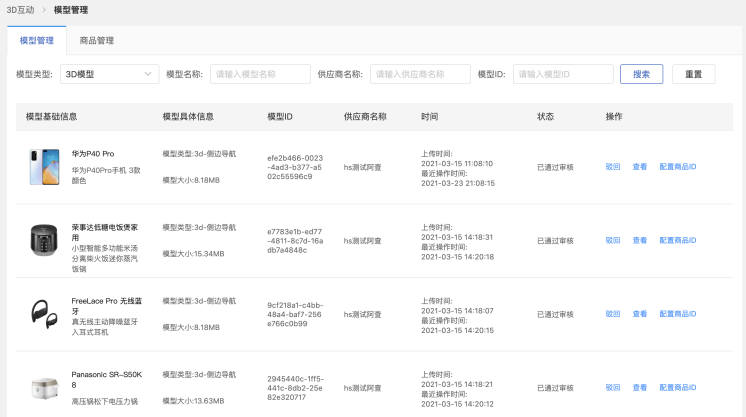Select 模型大小:15.34MB text
746x417 pixels.
coord(193,254)
